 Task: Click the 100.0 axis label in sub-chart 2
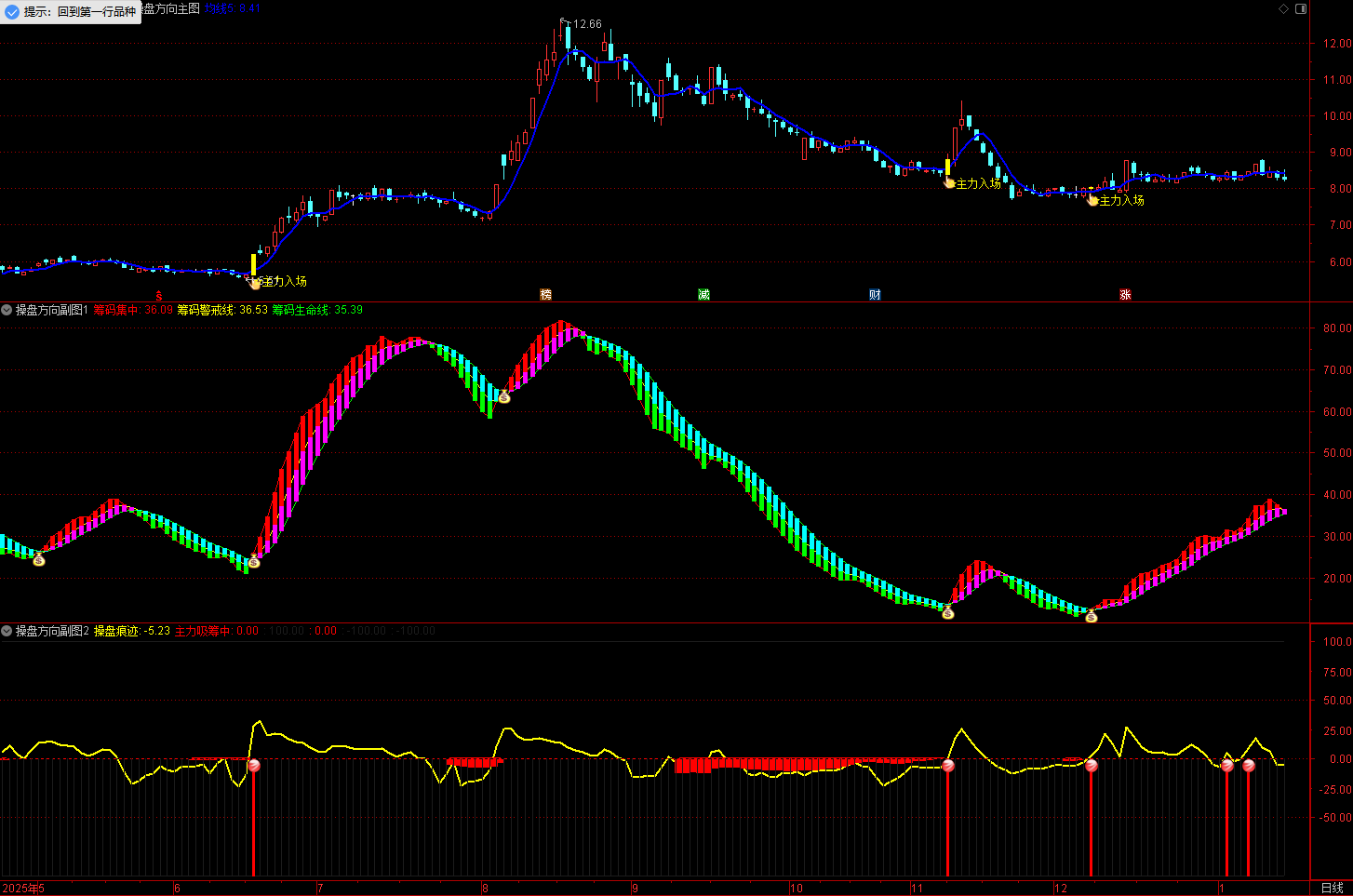[x=1337, y=642]
